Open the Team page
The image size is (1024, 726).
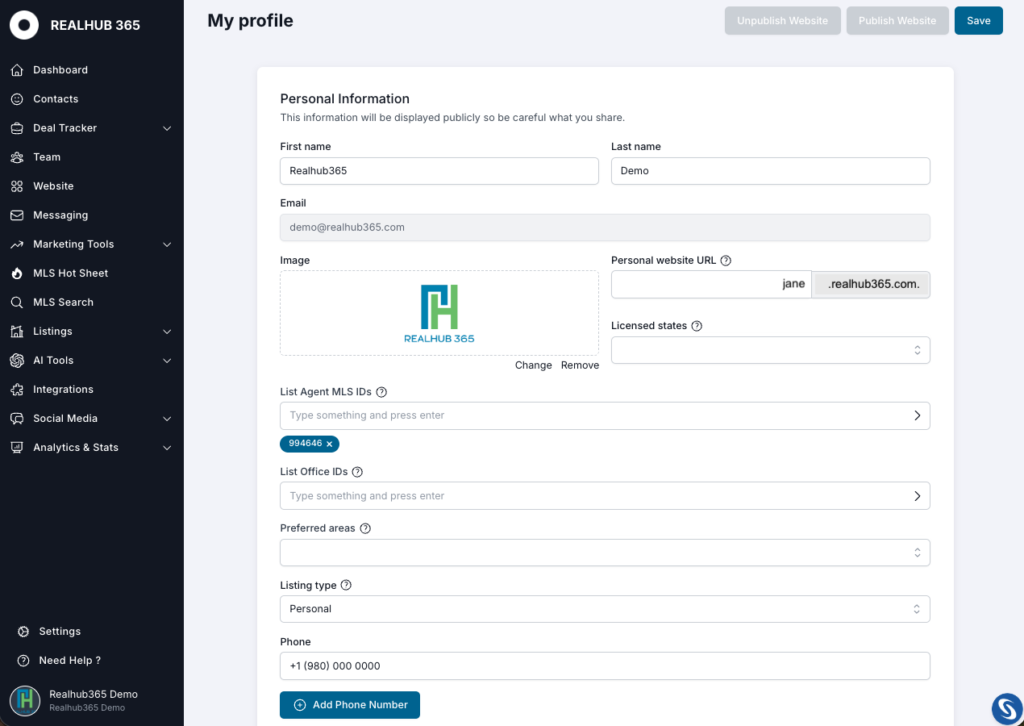pos(47,157)
